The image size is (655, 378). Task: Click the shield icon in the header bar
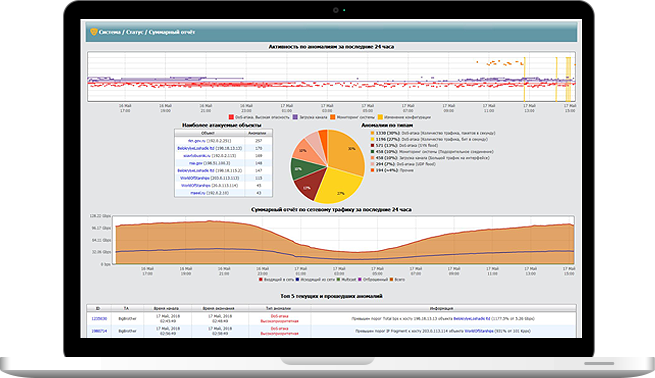point(94,32)
